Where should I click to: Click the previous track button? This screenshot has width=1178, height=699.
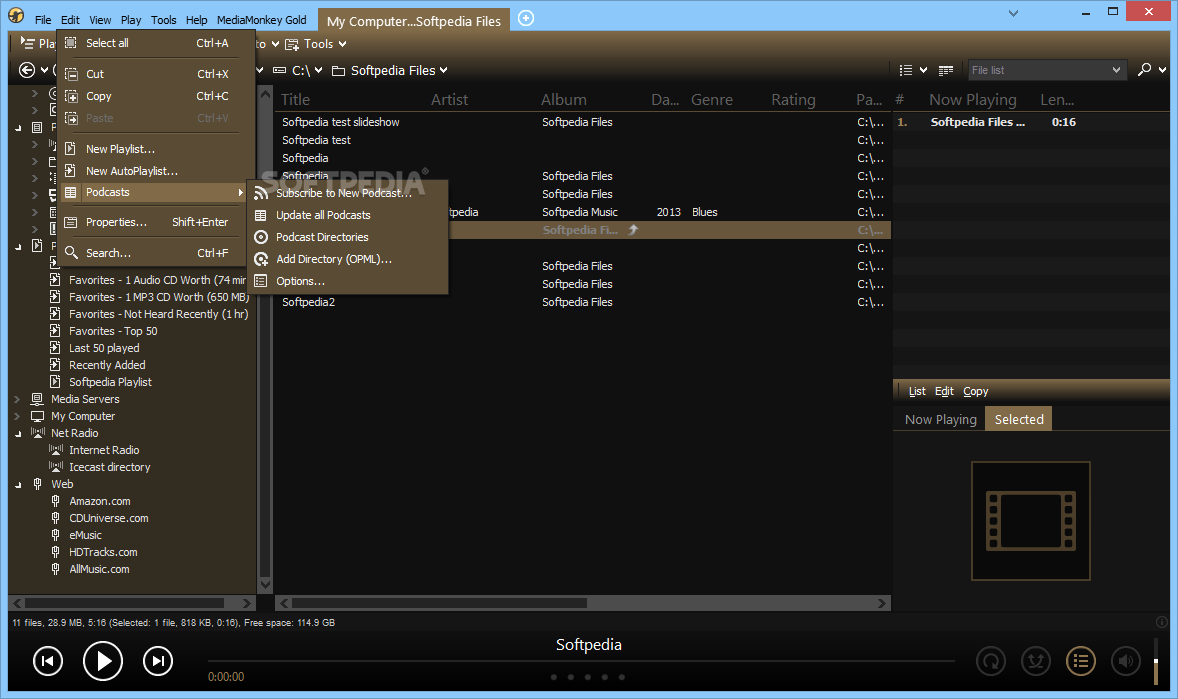tap(47, 661)
